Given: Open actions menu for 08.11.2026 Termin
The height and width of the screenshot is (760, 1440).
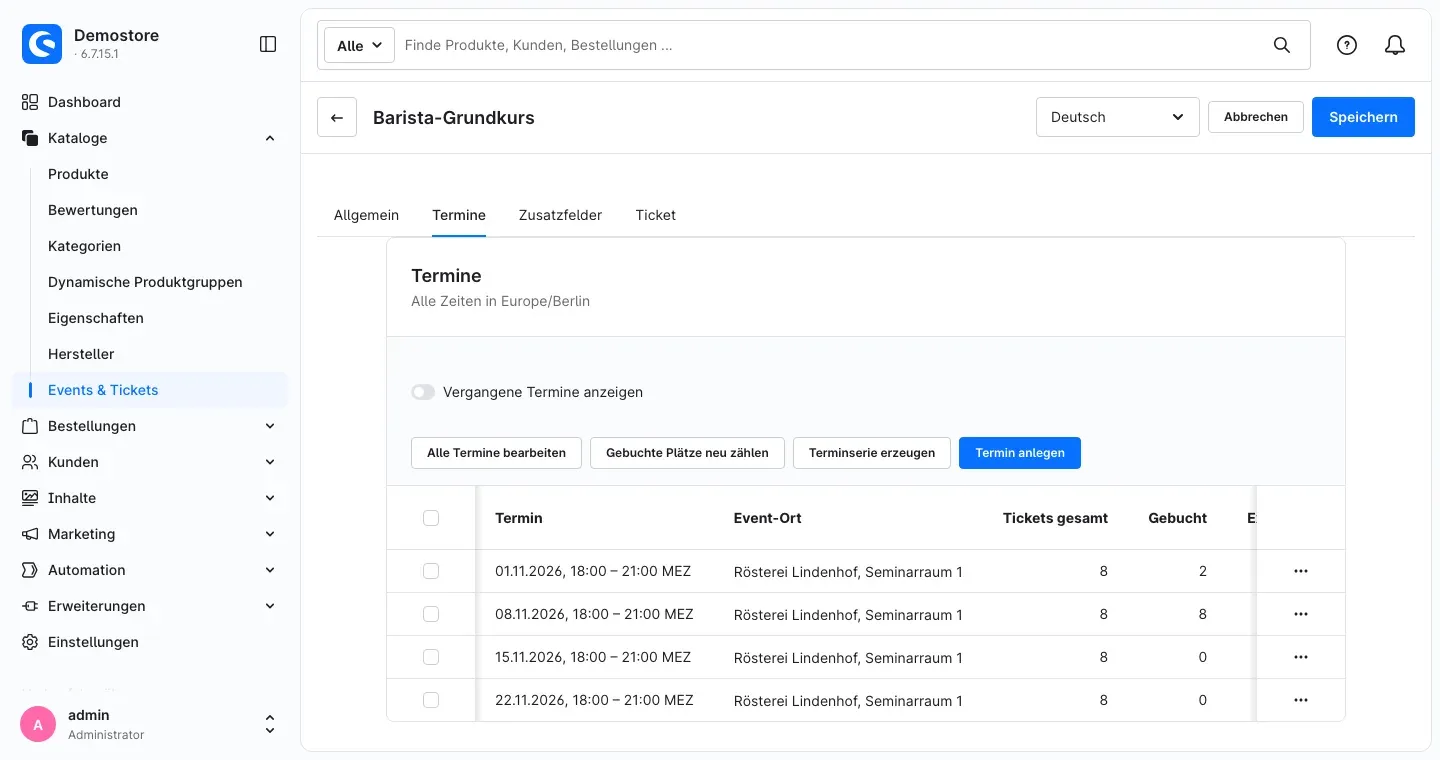Looking at the screenshot, I should click(1301, 614).
